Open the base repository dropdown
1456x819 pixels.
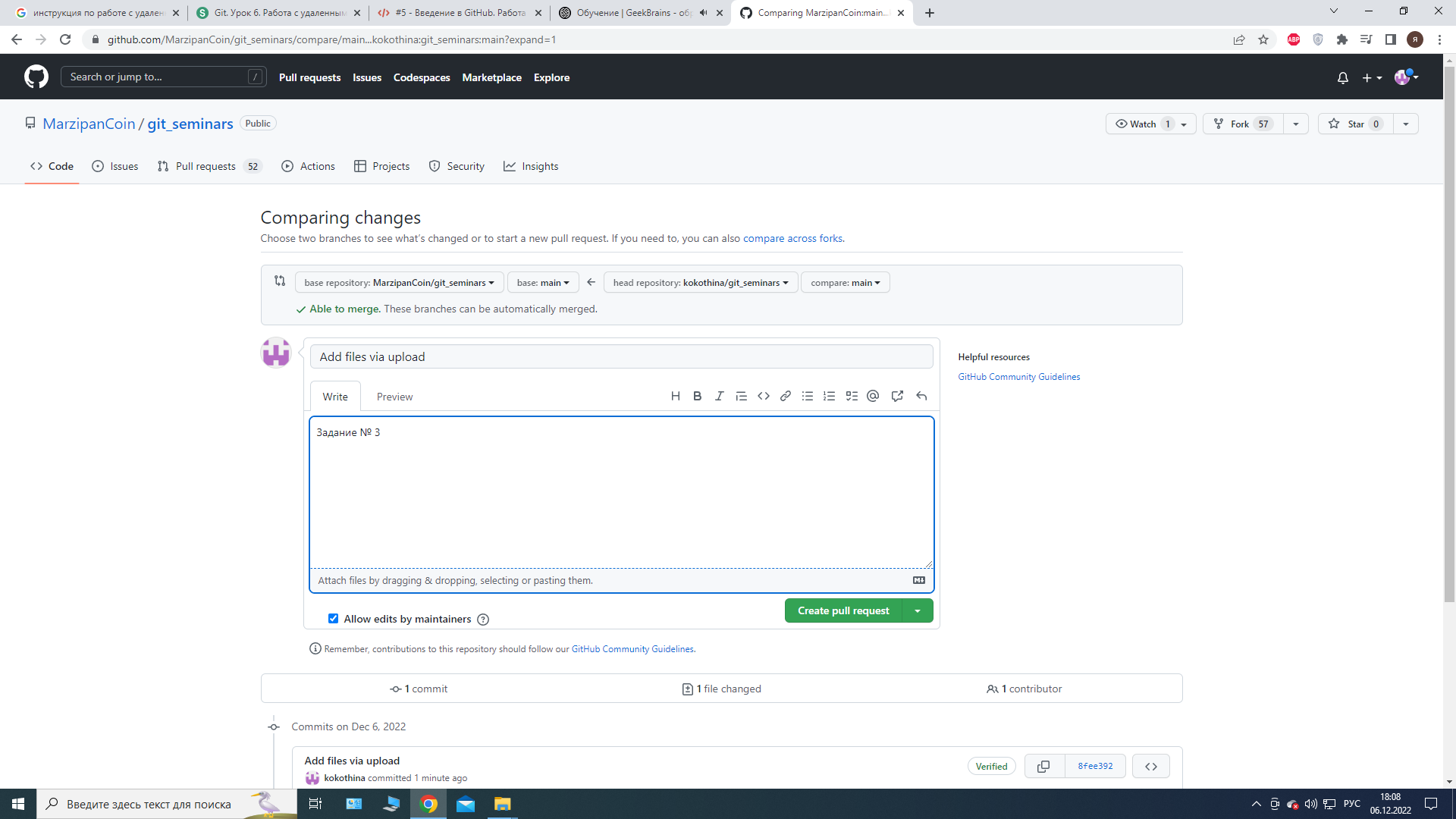[399, 283]
